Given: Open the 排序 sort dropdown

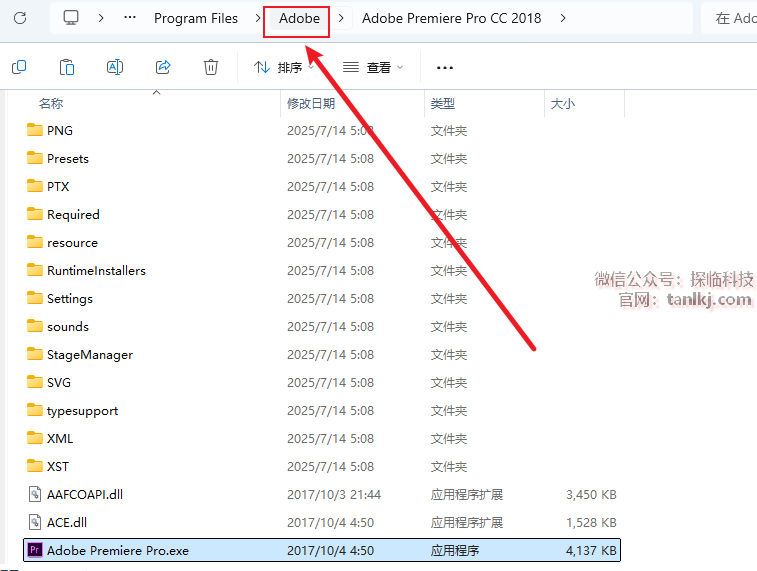Looking at the screenshot, I should tap(283, 68).
